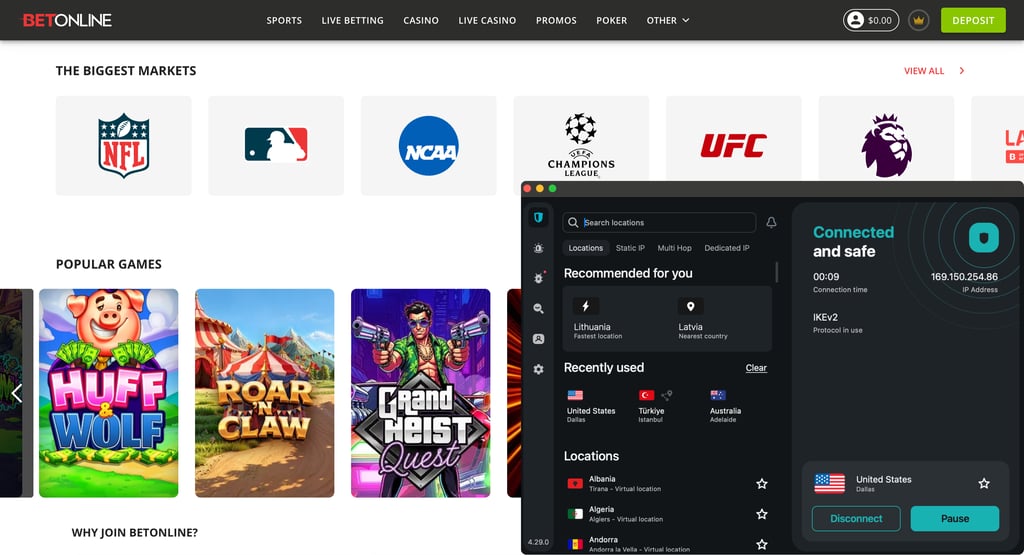Click the $0.00 account balance button
Image resolution: width=1024 pixels, height=555 pixels.
871,20
